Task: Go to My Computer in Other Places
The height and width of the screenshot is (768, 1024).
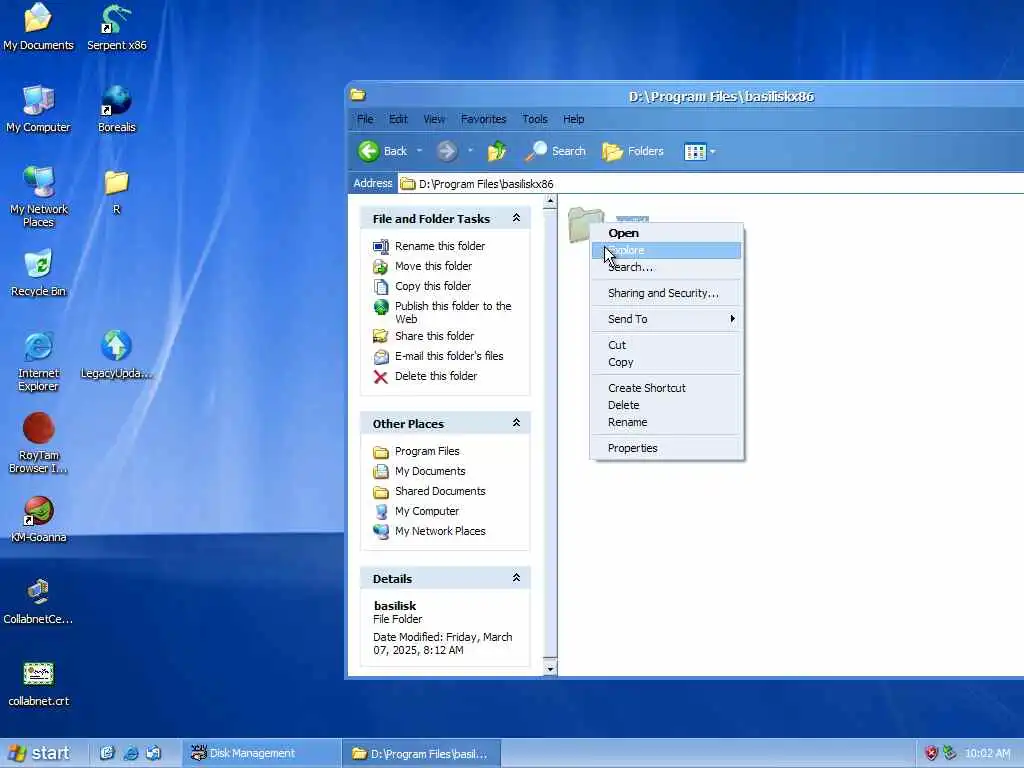Action: pyautogui.click(x=416, y=511)
